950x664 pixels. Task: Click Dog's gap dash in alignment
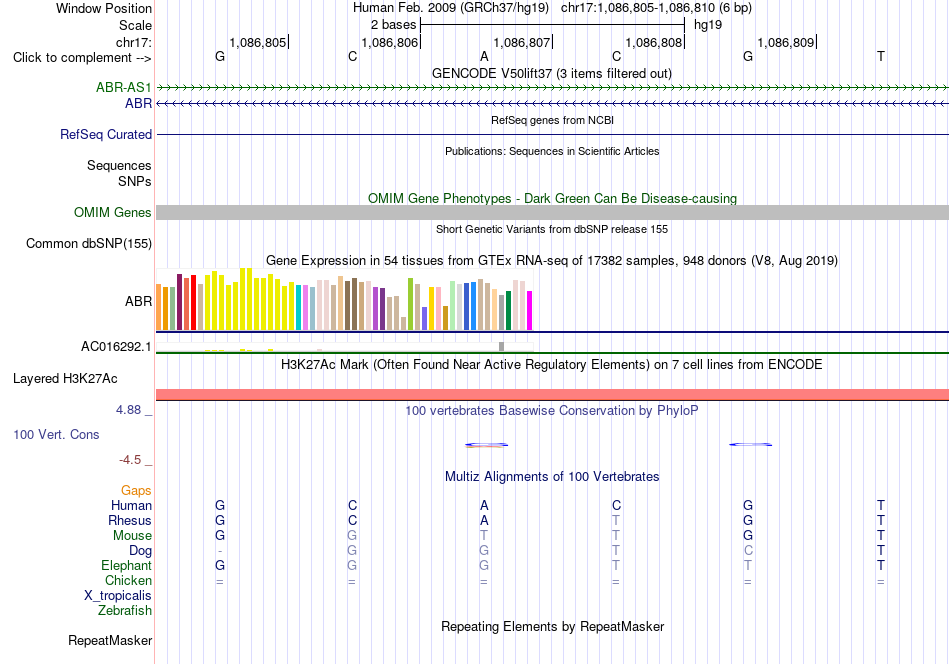pyautogui.click(x=220, y=551)
